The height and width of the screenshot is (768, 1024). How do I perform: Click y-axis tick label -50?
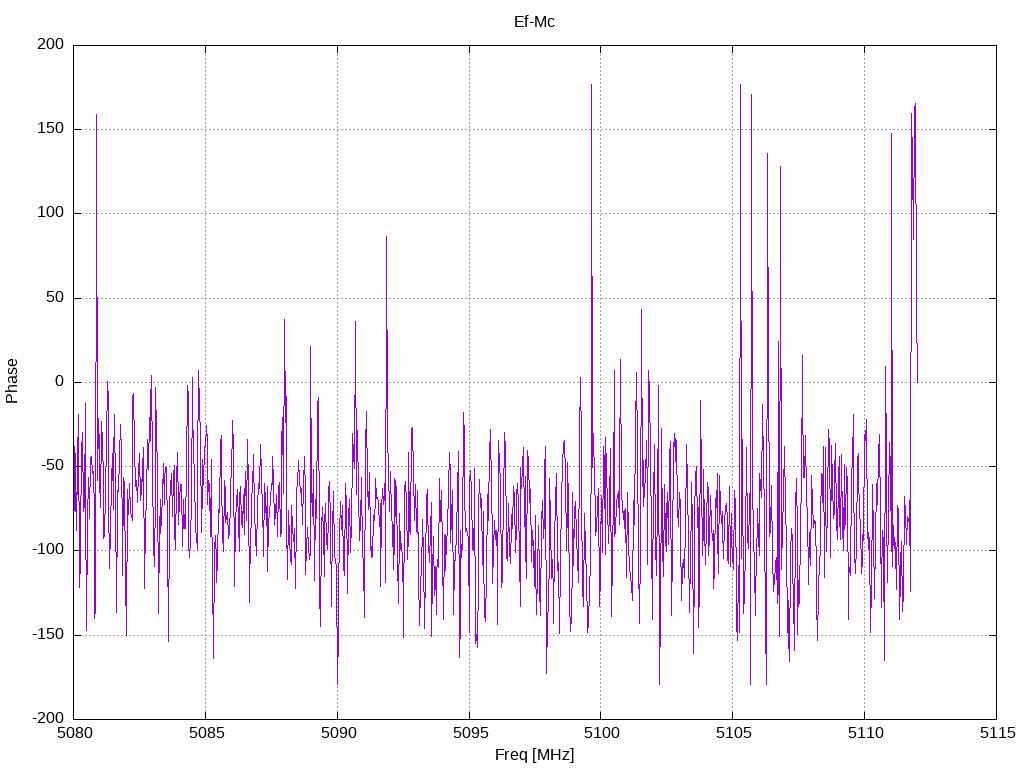tap(53, 466)
